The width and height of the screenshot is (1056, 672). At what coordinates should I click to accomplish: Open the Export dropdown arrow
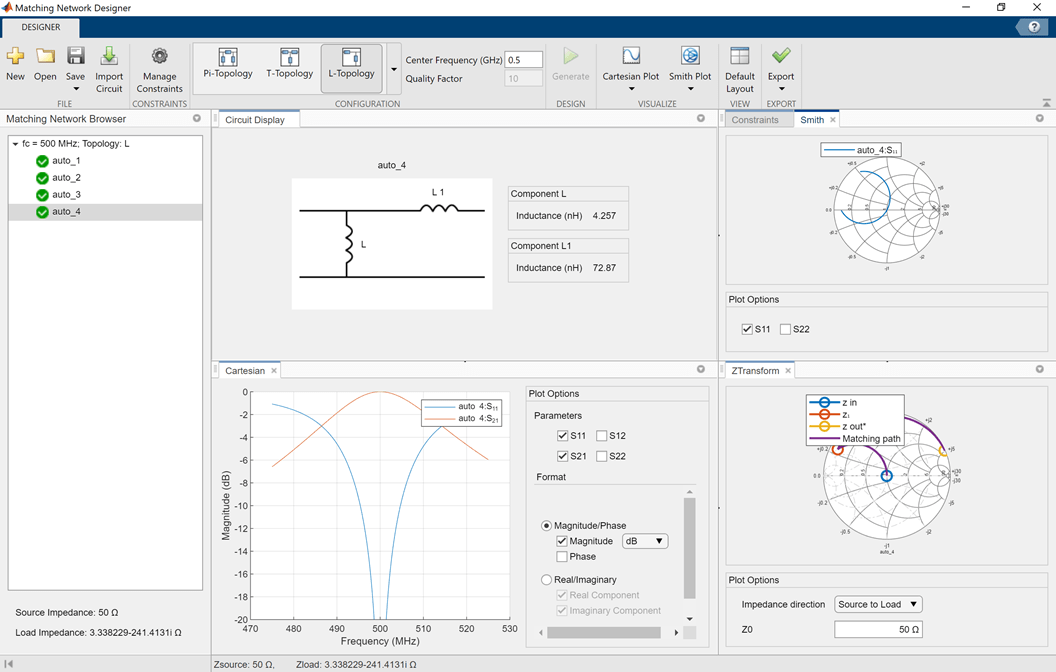tap(781, 89)
